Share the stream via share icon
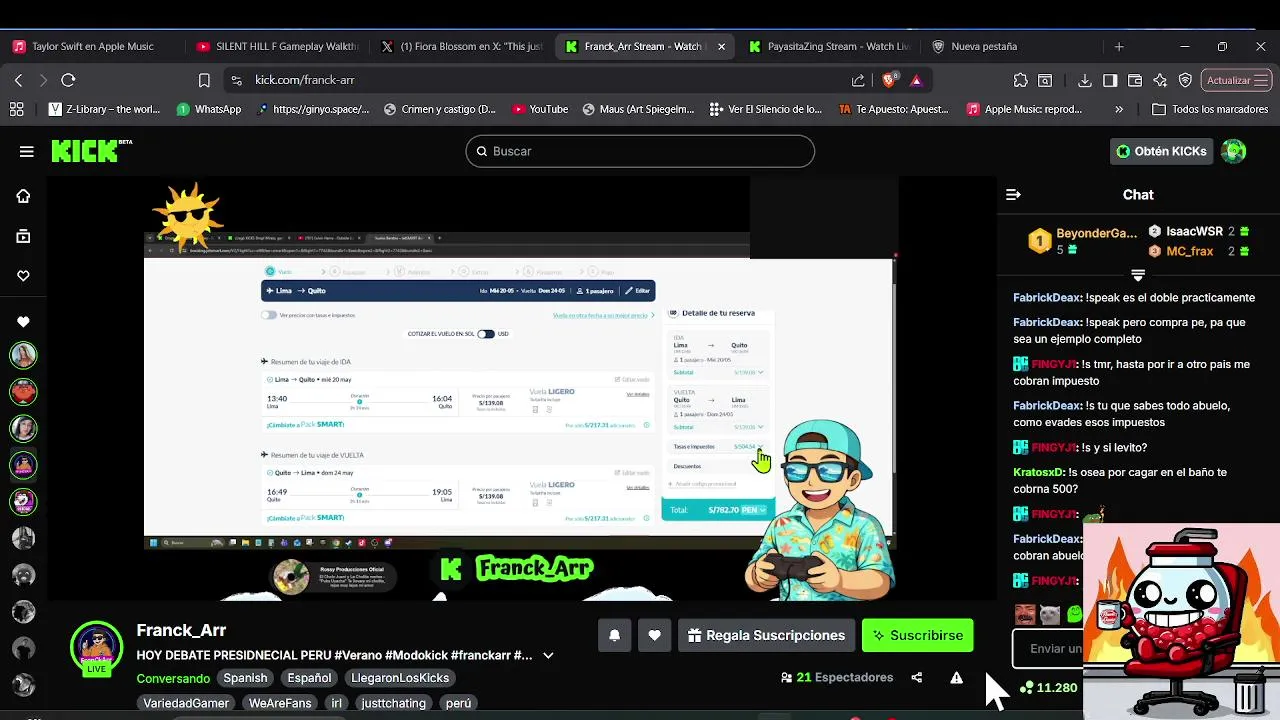This screenshot has width=1280, height=720. coord(917,677)
